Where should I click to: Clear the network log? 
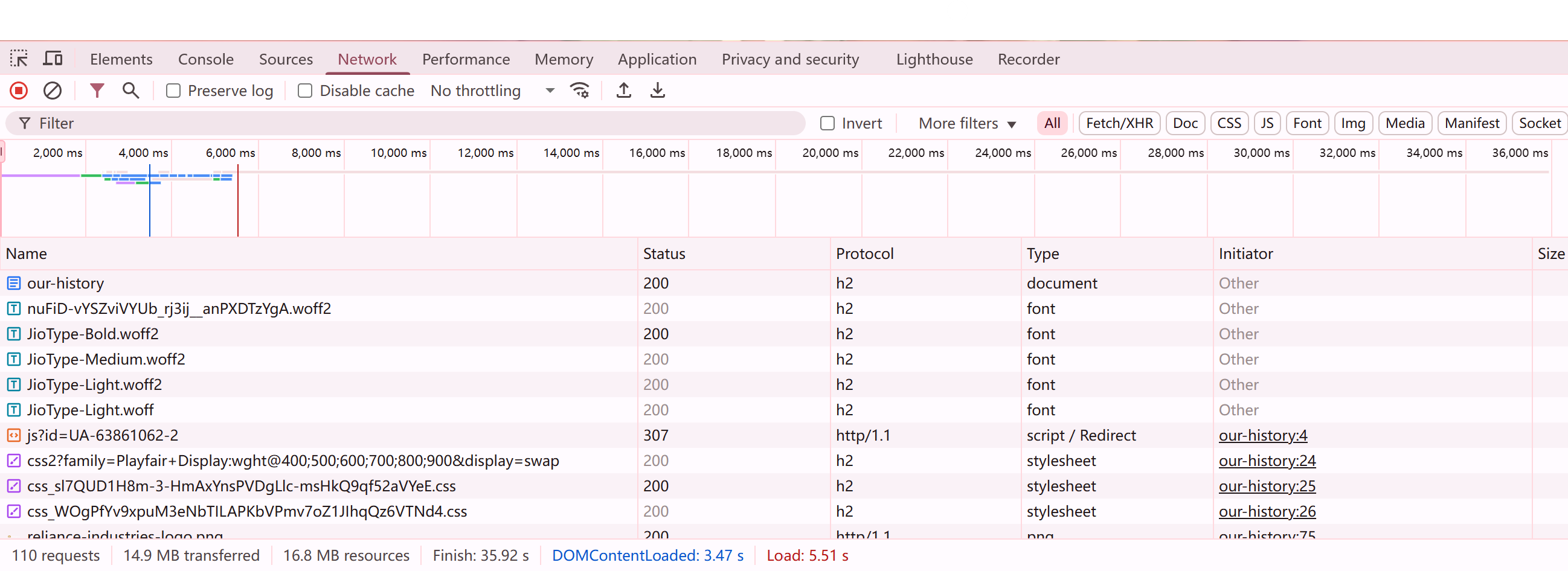(x=53, y=91)
